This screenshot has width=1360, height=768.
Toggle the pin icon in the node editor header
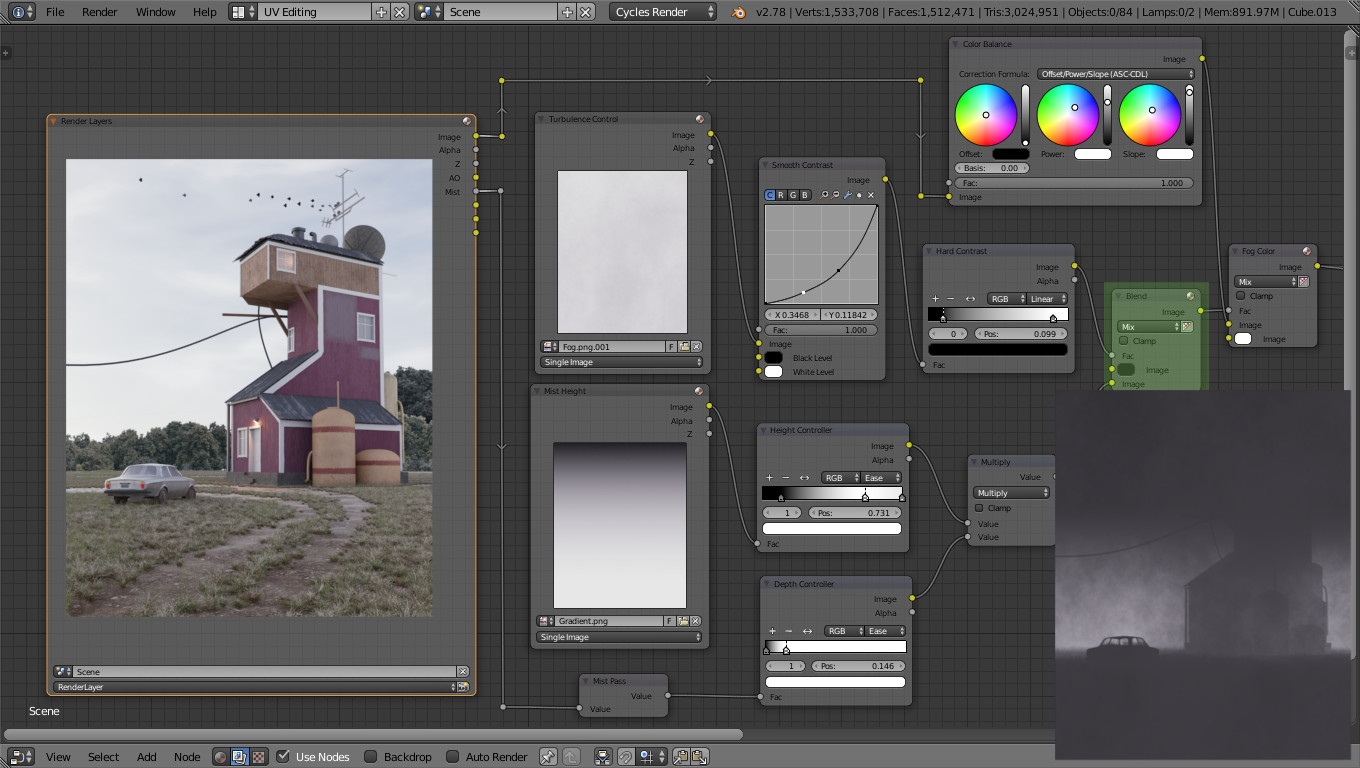pos(547,757)
